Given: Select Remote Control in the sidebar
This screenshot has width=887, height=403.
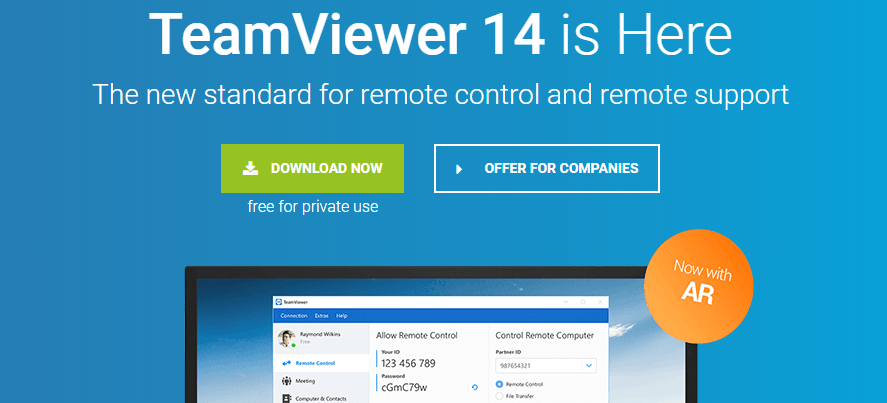Looking at the screenshot, I should click(321, 363).
